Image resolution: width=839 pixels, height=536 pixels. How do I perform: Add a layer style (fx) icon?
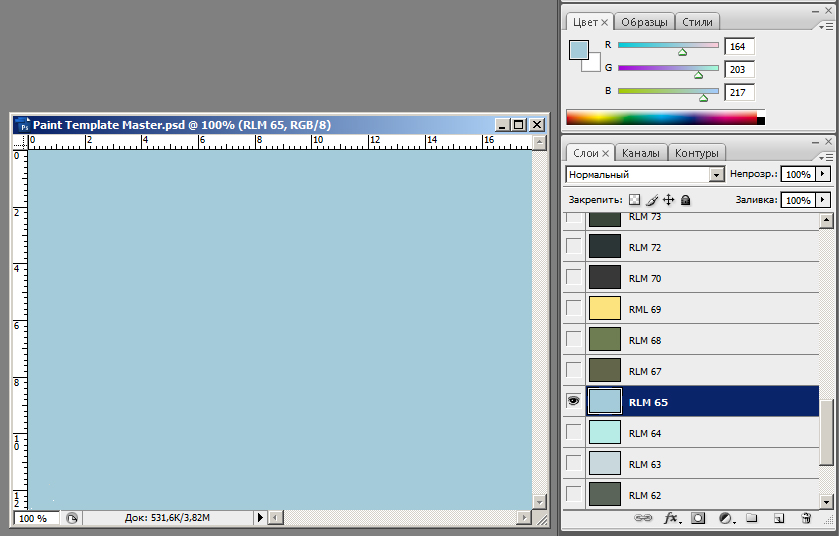click(672, 518)
